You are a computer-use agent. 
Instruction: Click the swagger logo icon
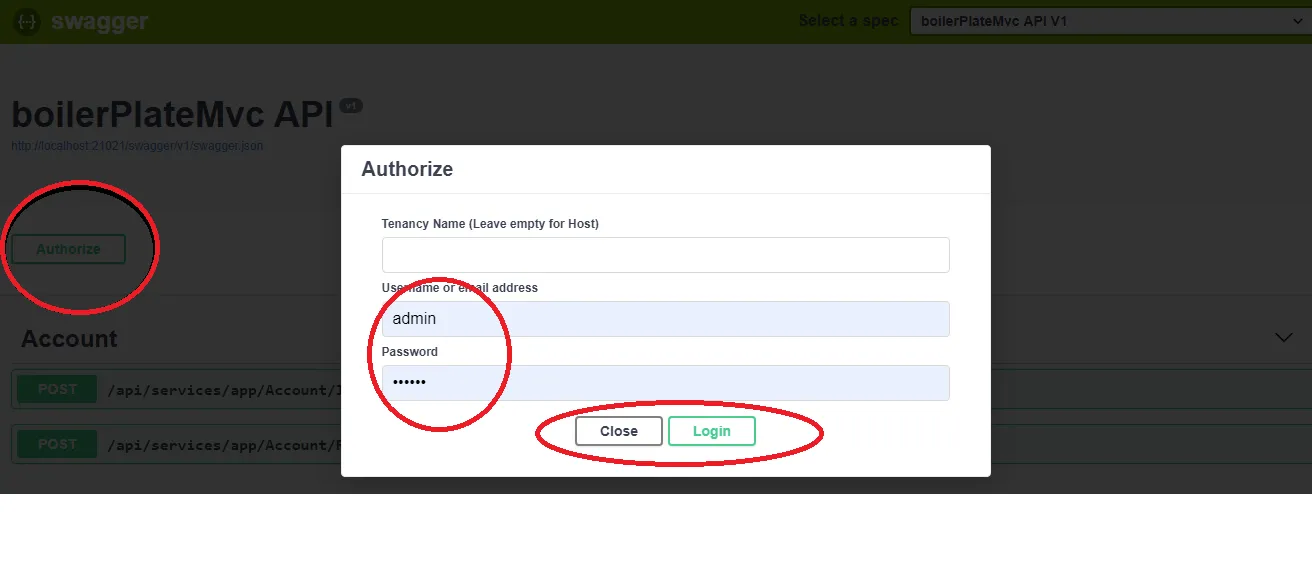click(x=28, y=21)
